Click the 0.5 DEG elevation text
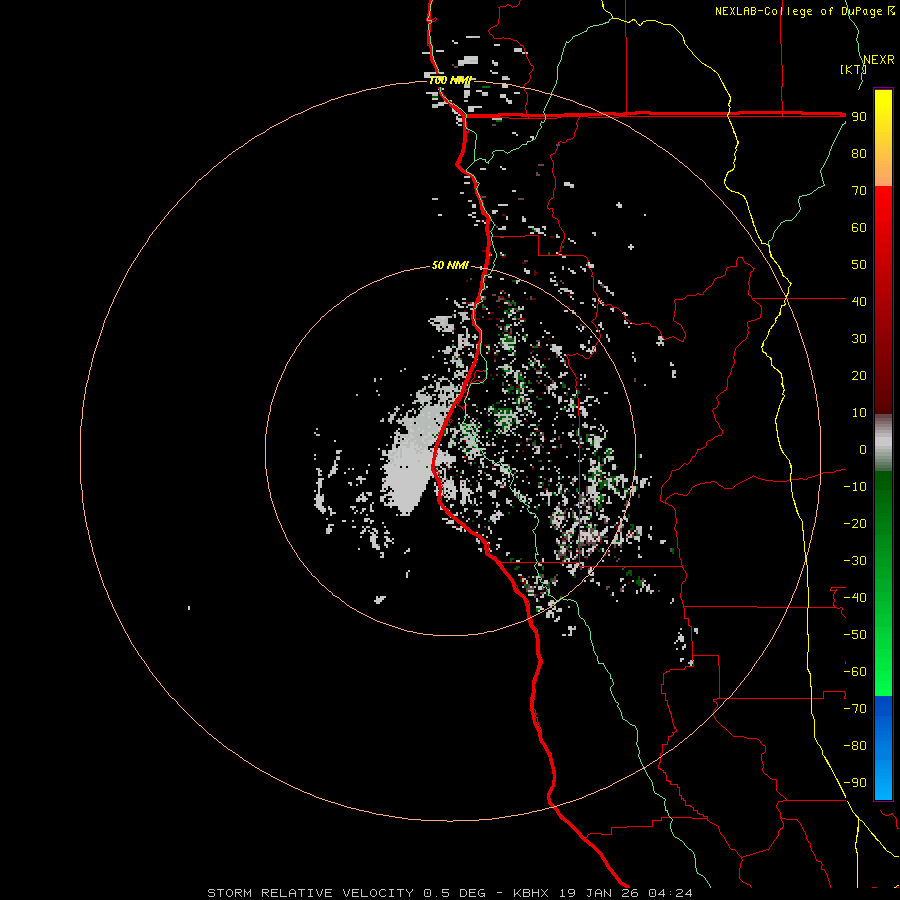The image size is (900, 900). tap(454, 893)
